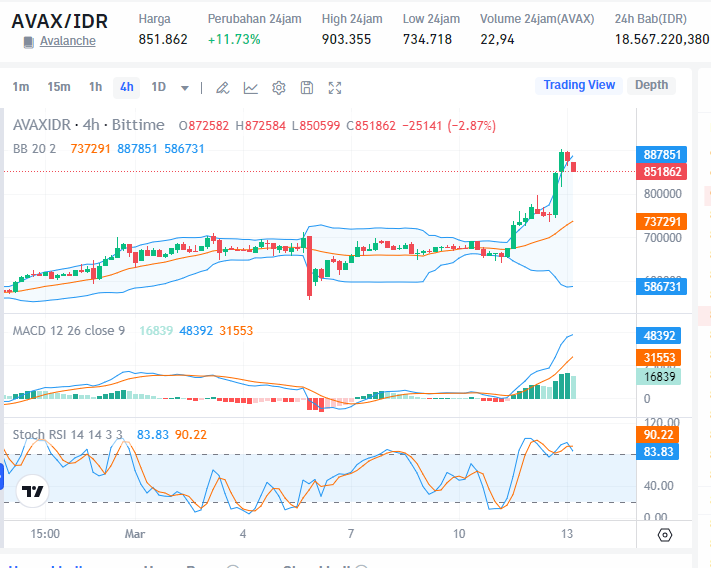The image size is (711, 568).
Task: Click the 31553 signal axis label
Action: tap(659, 358)
